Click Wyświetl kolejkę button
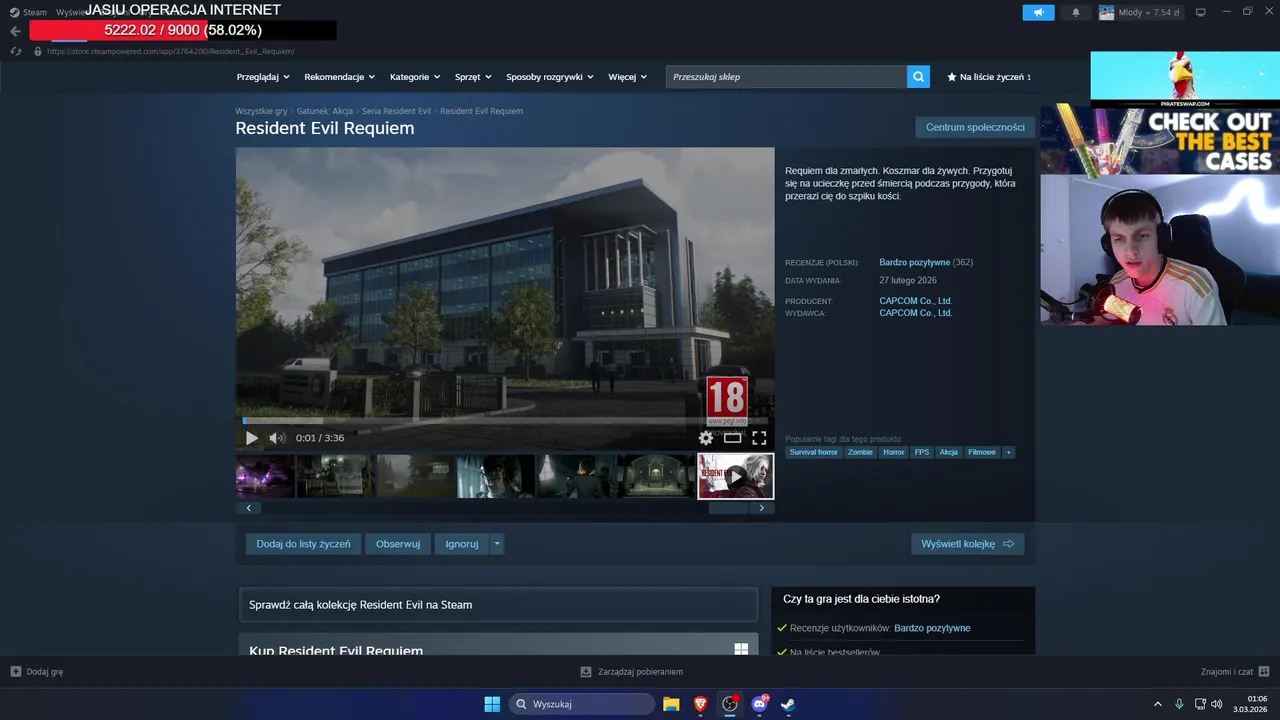This screenshot has width=1280, height=720. 967,544
